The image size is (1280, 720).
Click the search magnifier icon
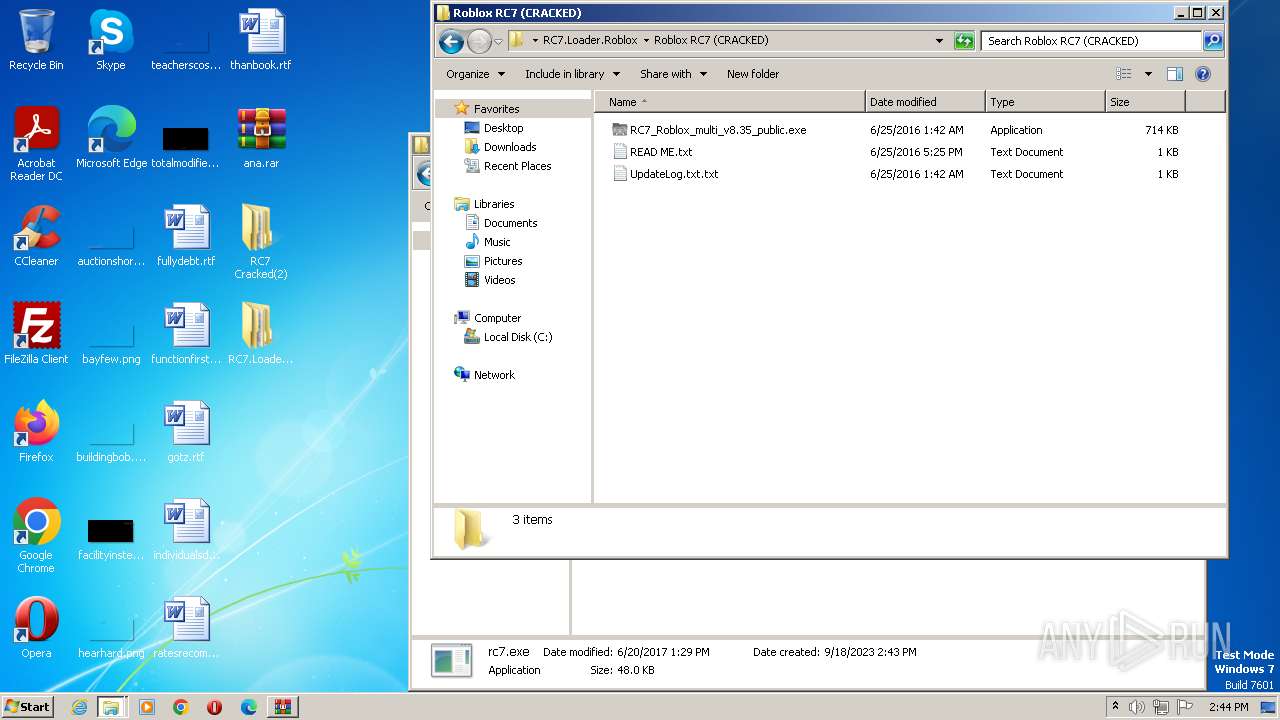point(1213,41)
